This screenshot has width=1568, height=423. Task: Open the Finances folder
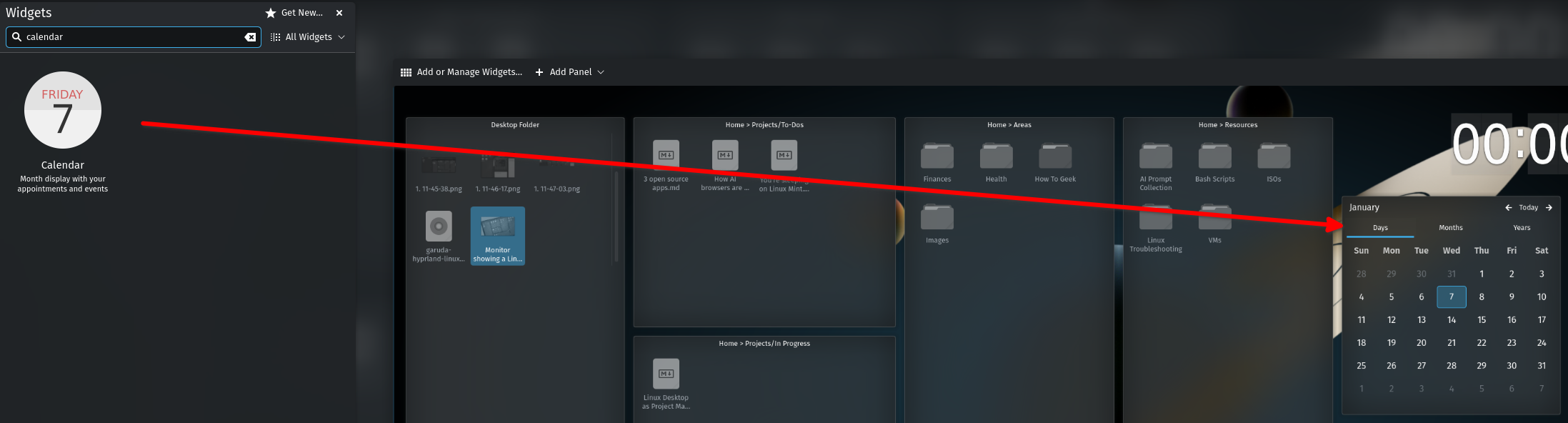pyautogui.click(x=937, y=163)
